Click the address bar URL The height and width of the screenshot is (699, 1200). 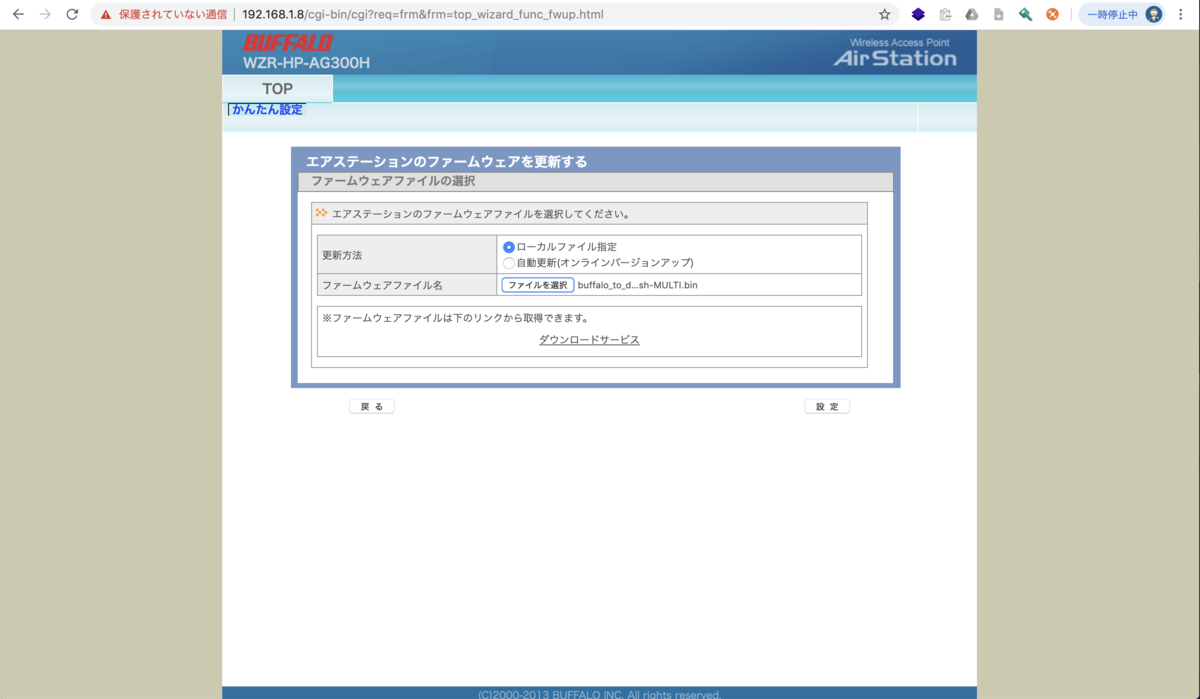(423, 15)
